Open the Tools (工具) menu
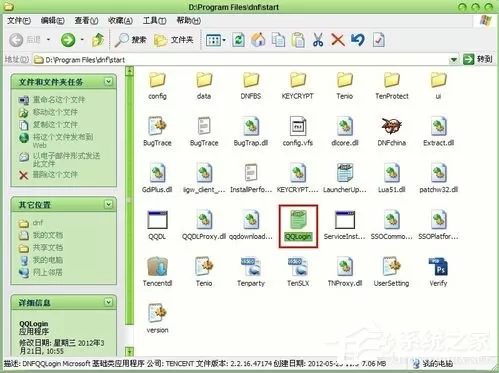The image size is (499, 373). [x=154, y=21]
